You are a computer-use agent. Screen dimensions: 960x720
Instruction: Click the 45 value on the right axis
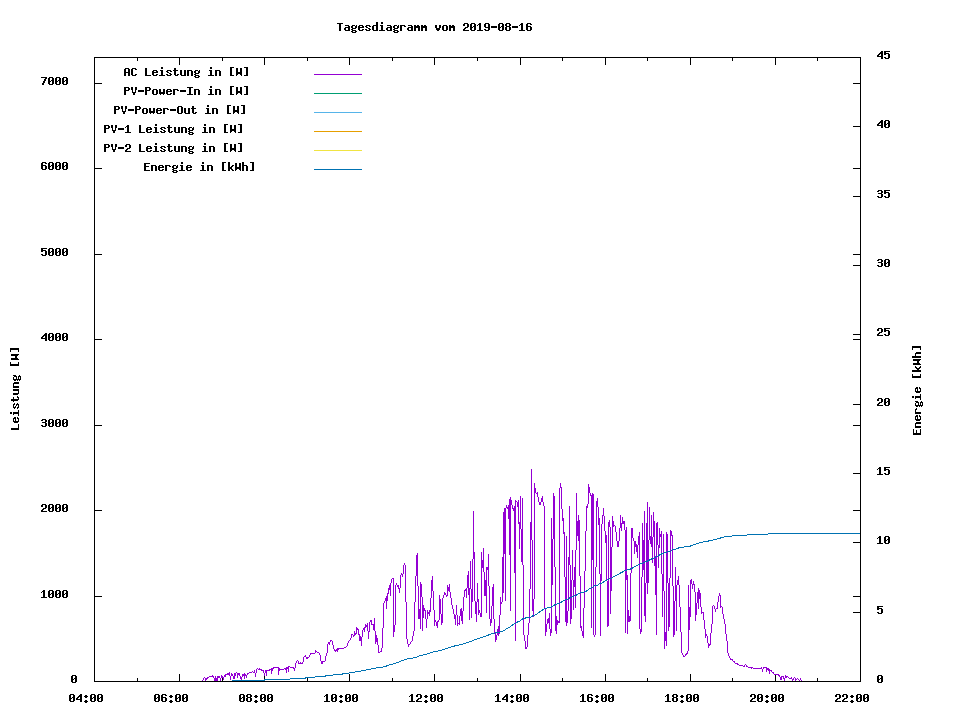[883, 55]
